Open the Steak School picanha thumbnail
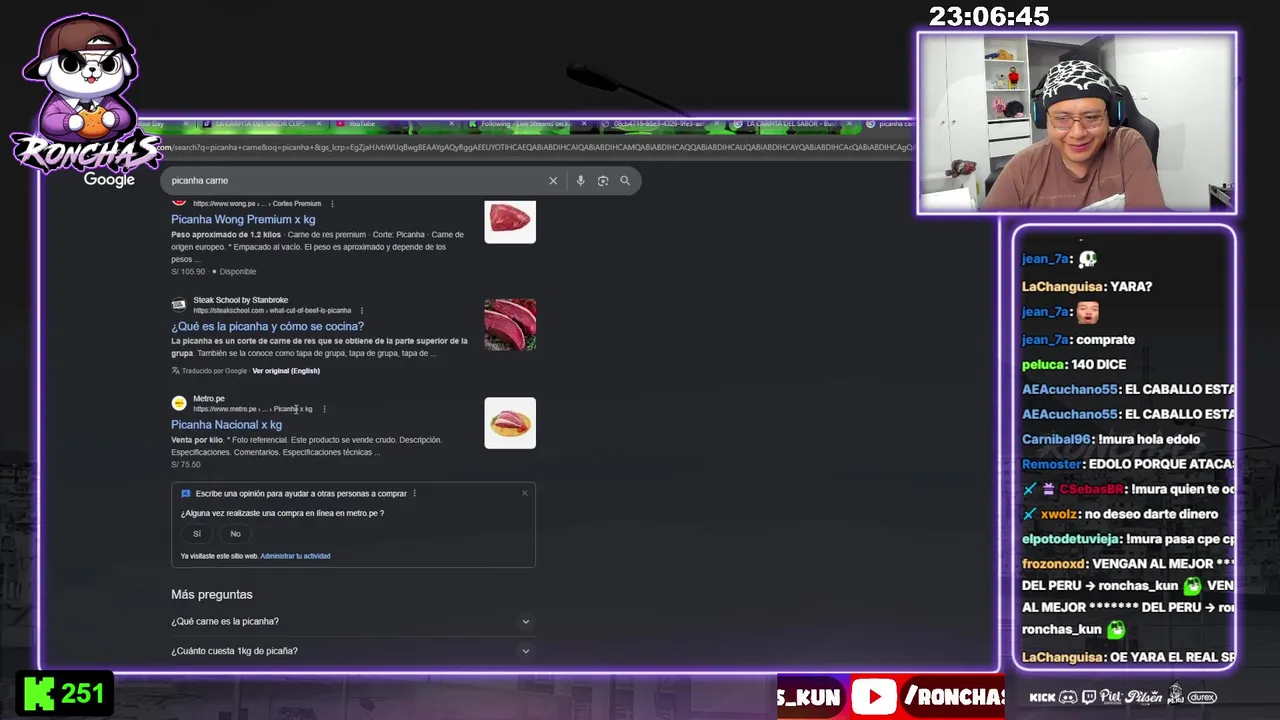The width and height of the screenshot is (1280, 720). [510, 325]
